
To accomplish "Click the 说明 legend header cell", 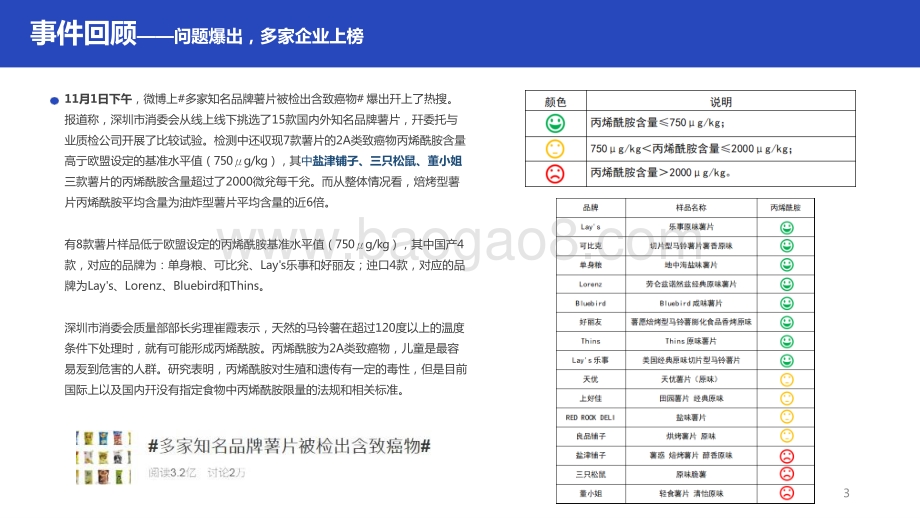I will point(721,101).
